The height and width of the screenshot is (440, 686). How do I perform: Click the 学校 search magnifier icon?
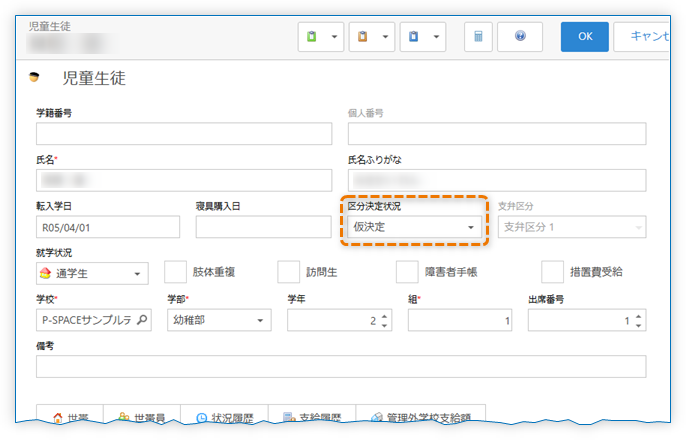pos(142,320)
